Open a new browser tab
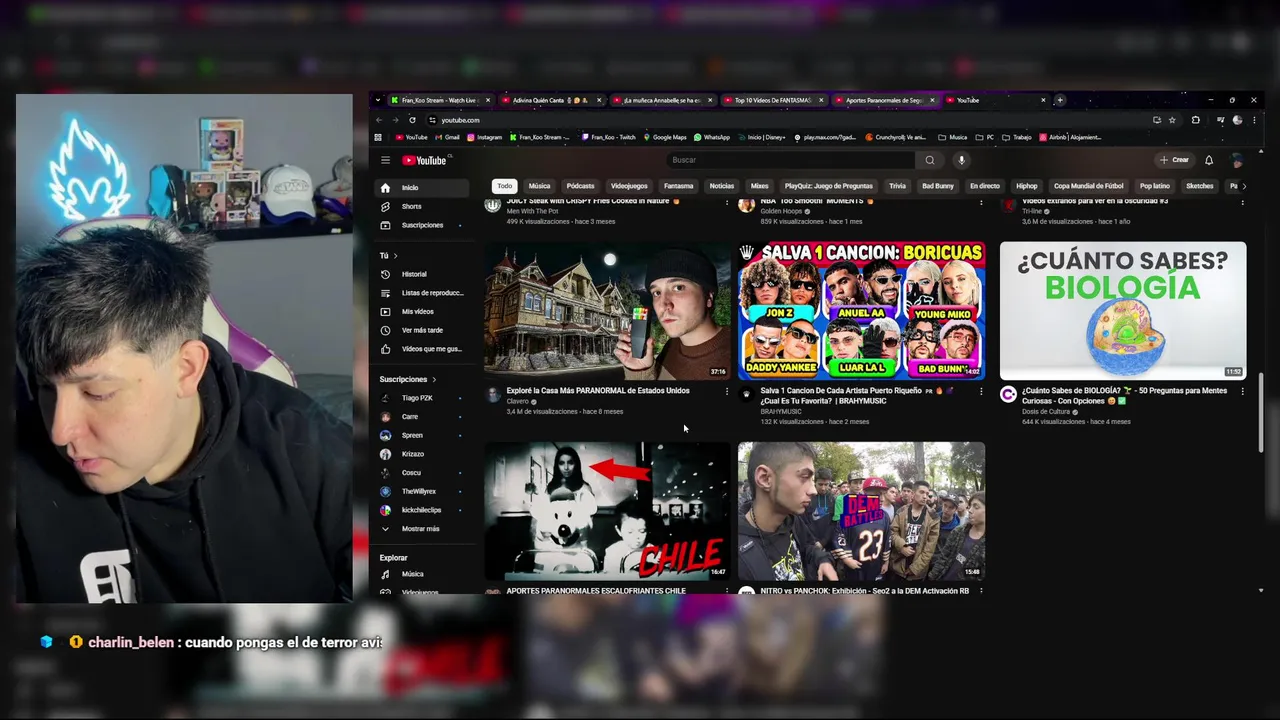Image resolution: width=1280 pixels, height=720 pixels. coord(1060,100)
